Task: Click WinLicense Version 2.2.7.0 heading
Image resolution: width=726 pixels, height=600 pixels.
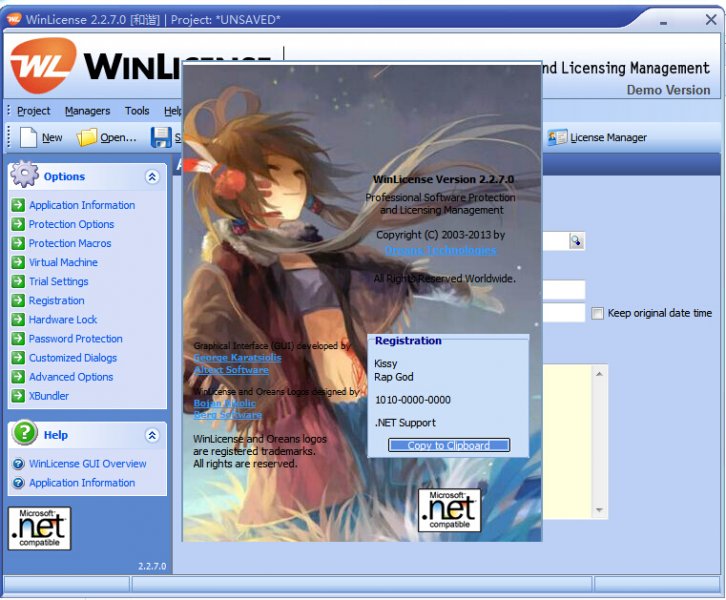Action: (x=443, y=179)
